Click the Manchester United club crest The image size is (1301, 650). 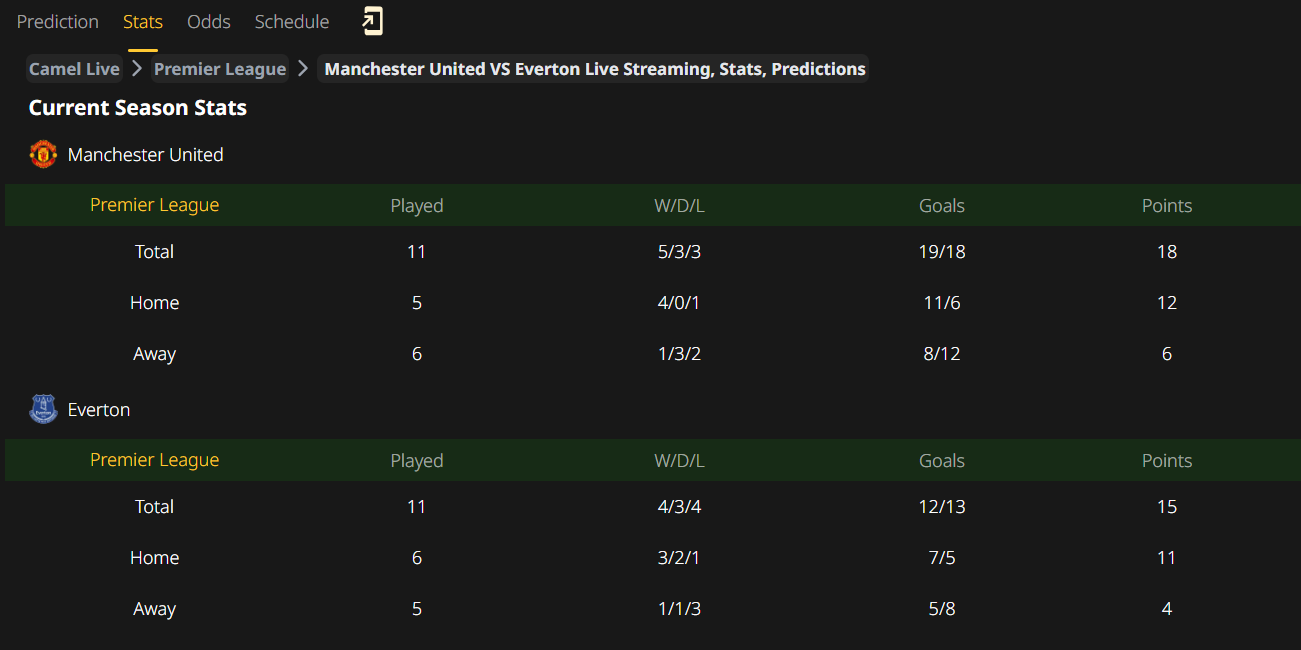point(43,154)
